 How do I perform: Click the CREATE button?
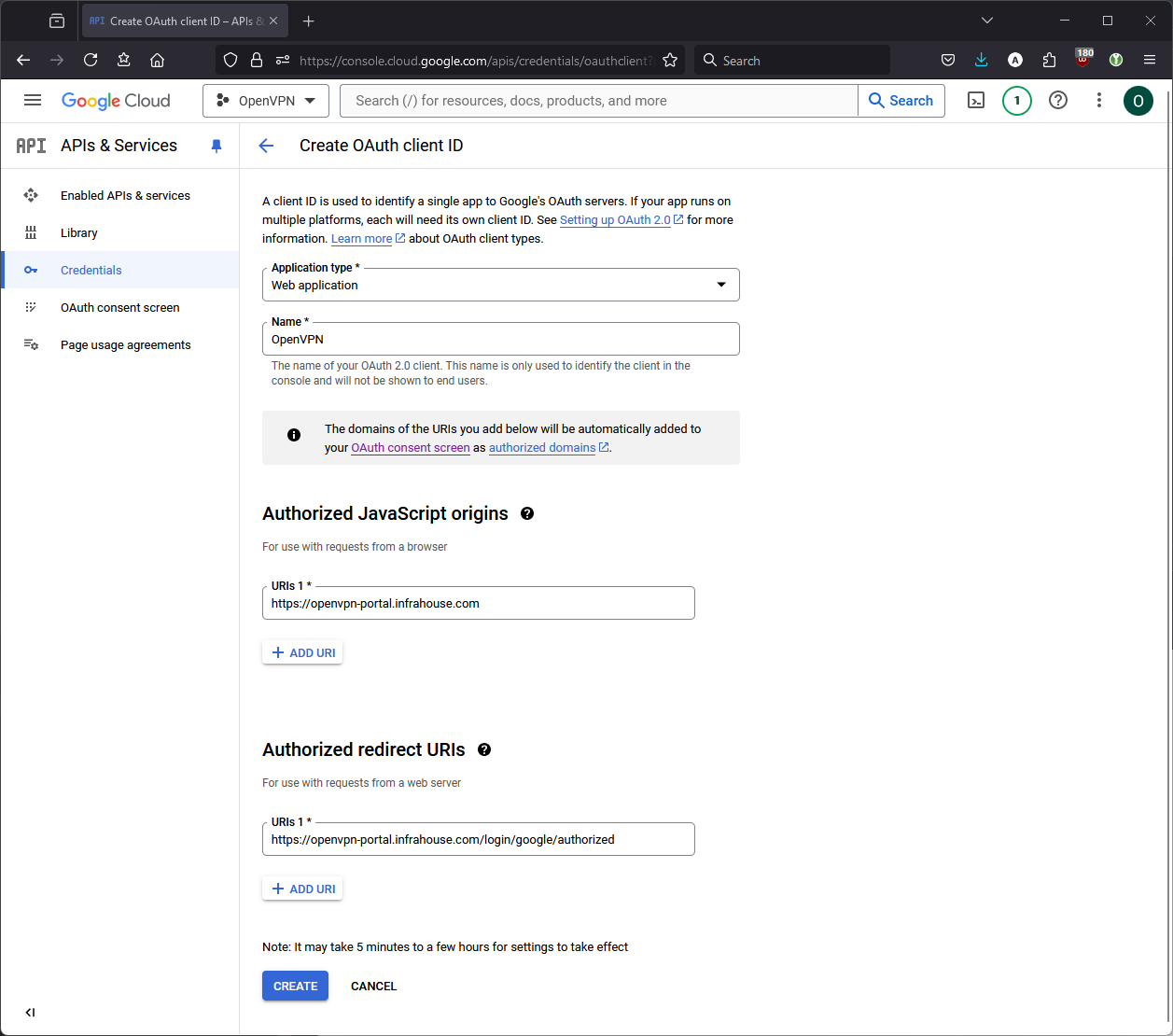(x=295, y=986)
